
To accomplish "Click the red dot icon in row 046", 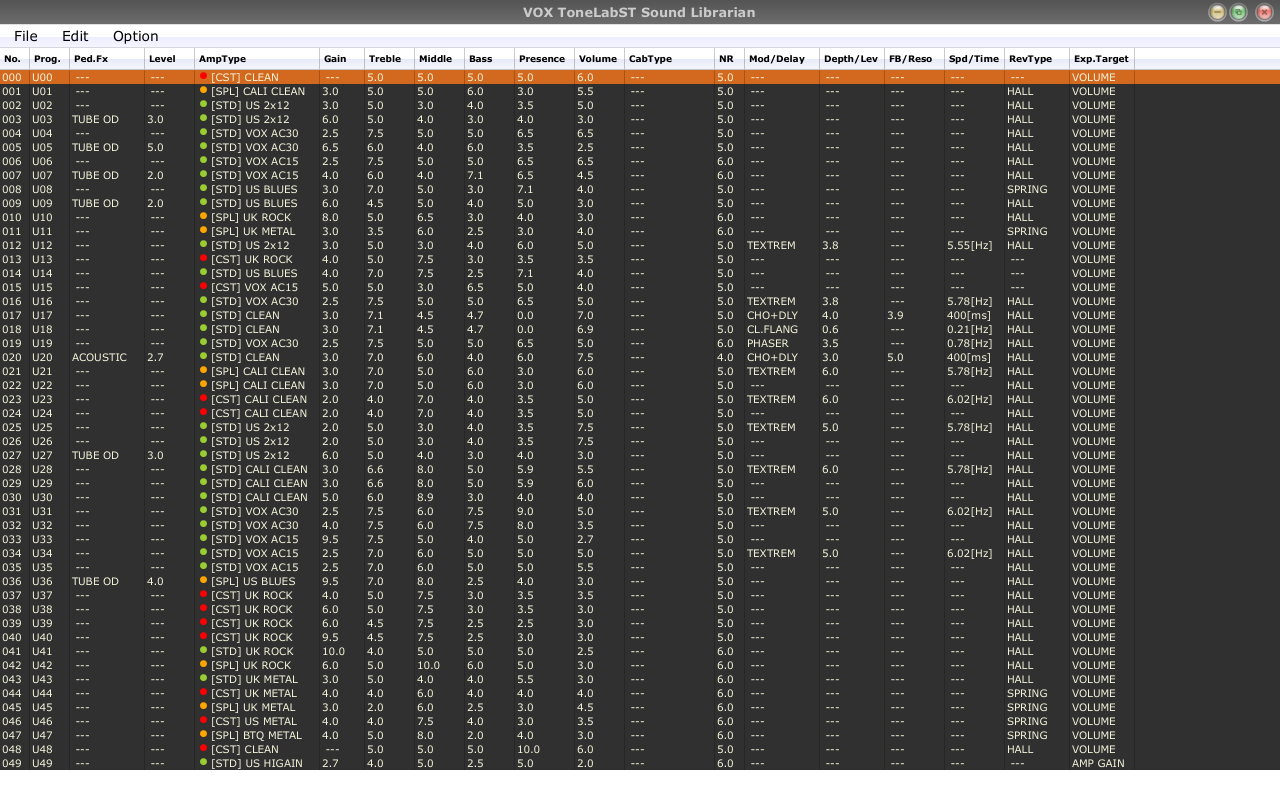I will pyautogui.click(x=204, y=720).
